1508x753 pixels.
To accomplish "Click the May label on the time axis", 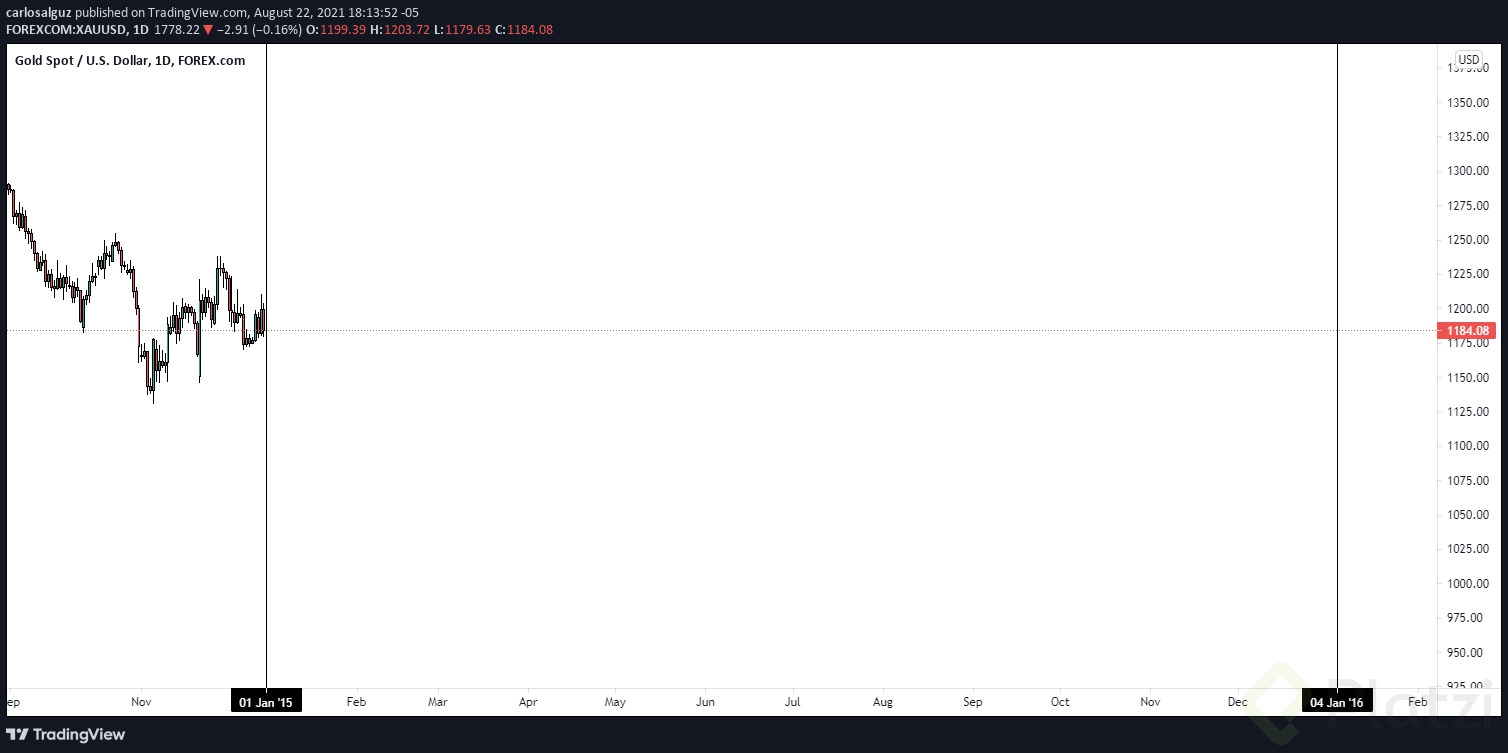I will click(x=615, y=702).
